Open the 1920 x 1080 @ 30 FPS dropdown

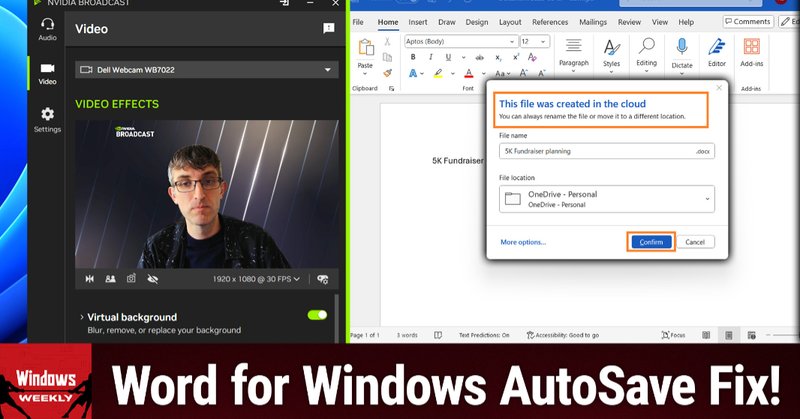[x=256, y=279]
